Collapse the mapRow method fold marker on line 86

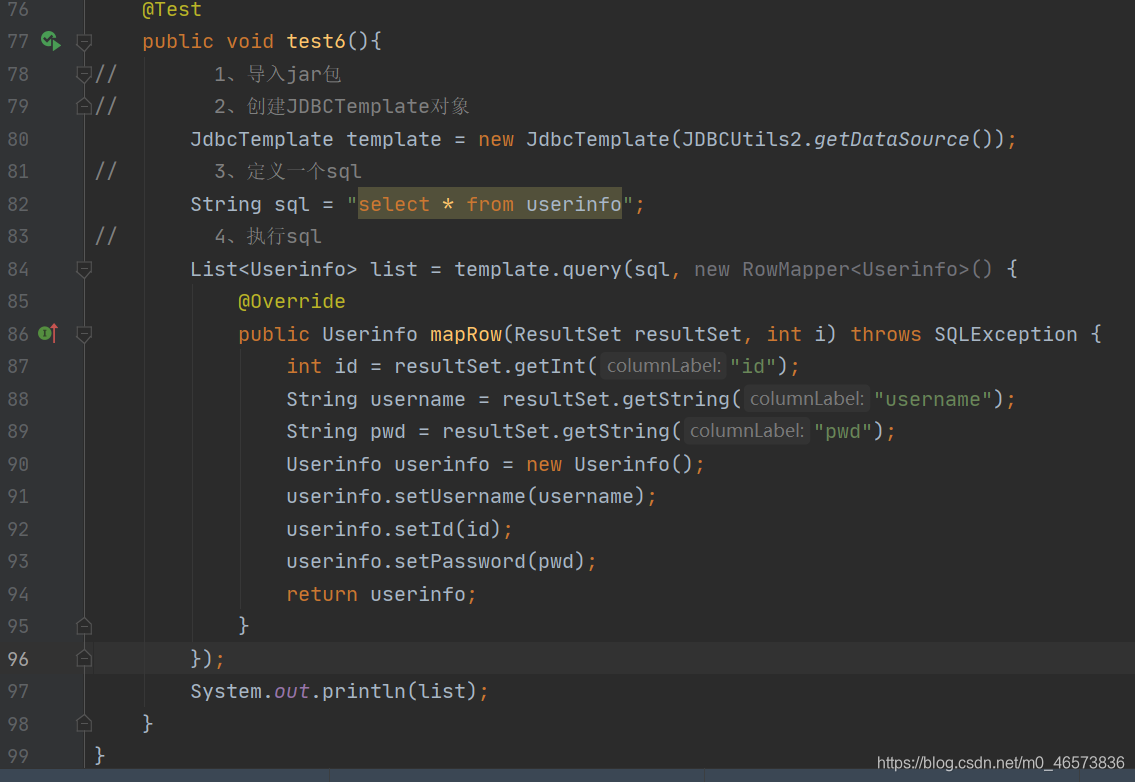coord(84,334)
